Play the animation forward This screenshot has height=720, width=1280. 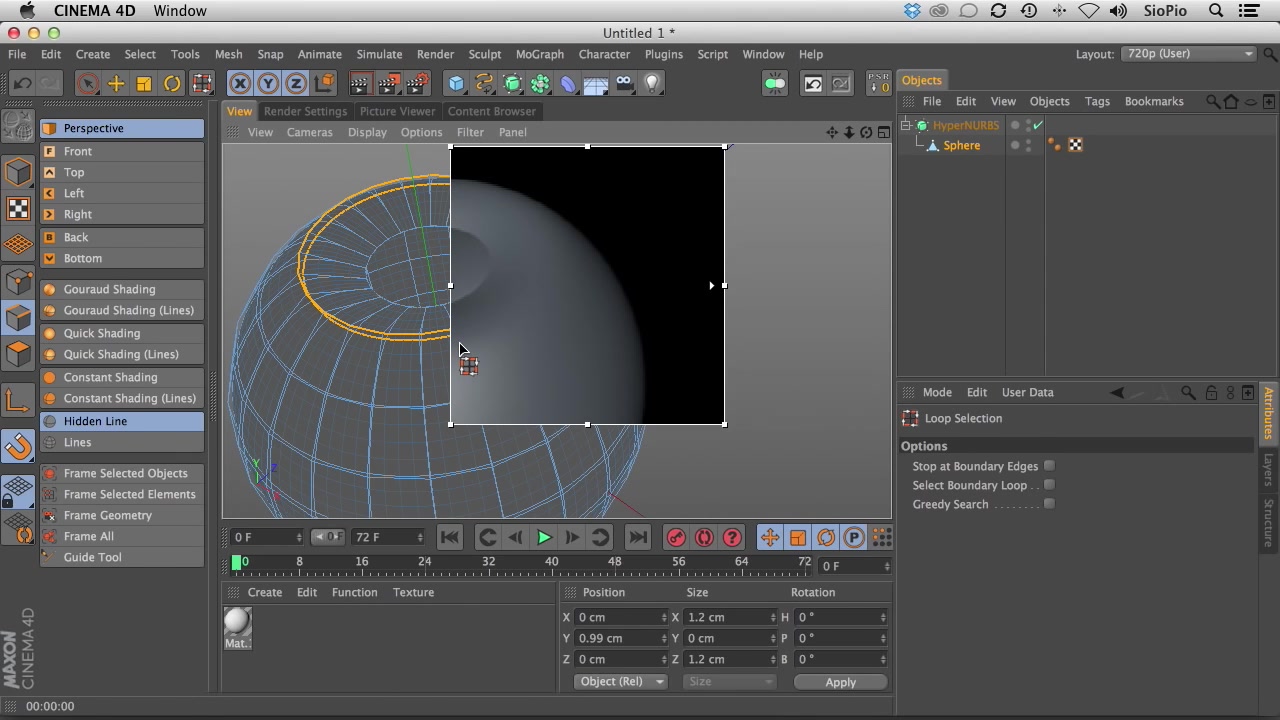[544, 538]
